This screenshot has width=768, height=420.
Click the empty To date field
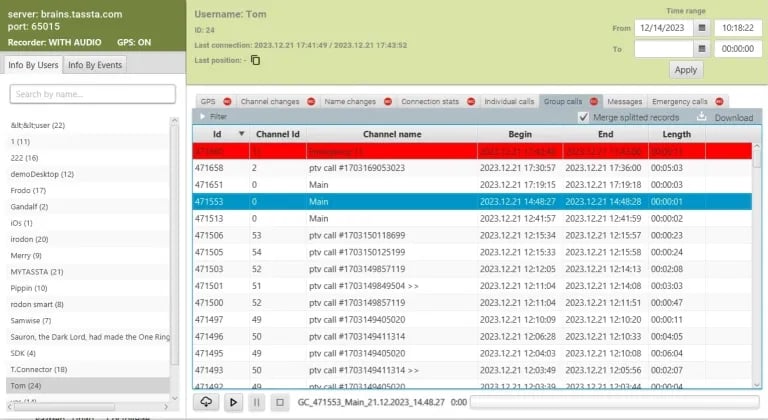(x=664, y=49)
